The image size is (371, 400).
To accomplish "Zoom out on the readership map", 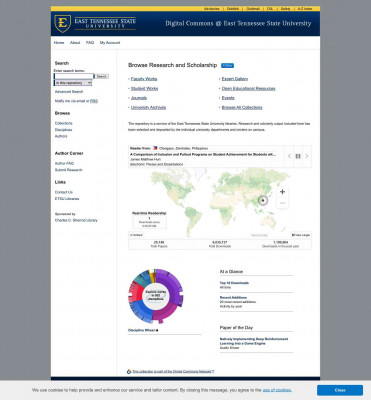I will click(x=282, y=203).
